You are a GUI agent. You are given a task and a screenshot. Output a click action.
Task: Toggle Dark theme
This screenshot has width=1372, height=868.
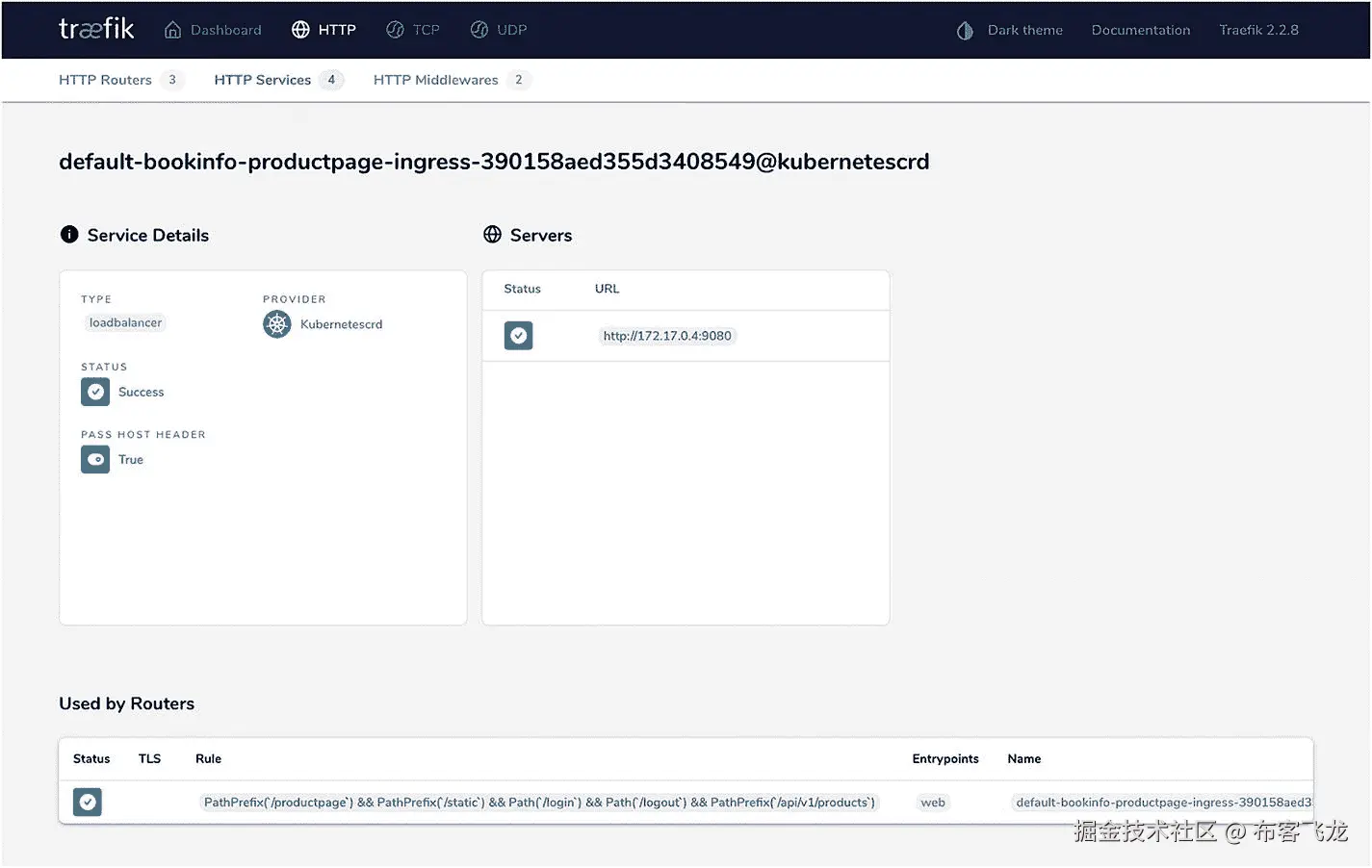click(1009, 30)
